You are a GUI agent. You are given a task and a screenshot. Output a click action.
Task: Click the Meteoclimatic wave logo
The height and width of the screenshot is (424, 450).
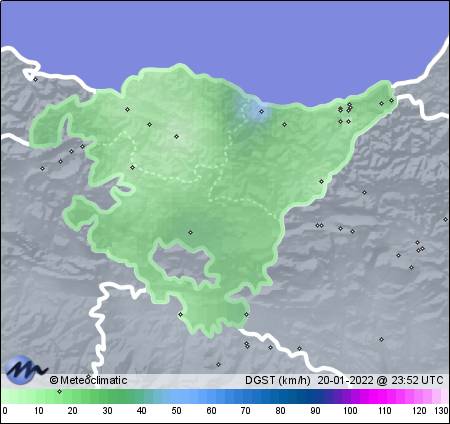click(x=27, y=369)
